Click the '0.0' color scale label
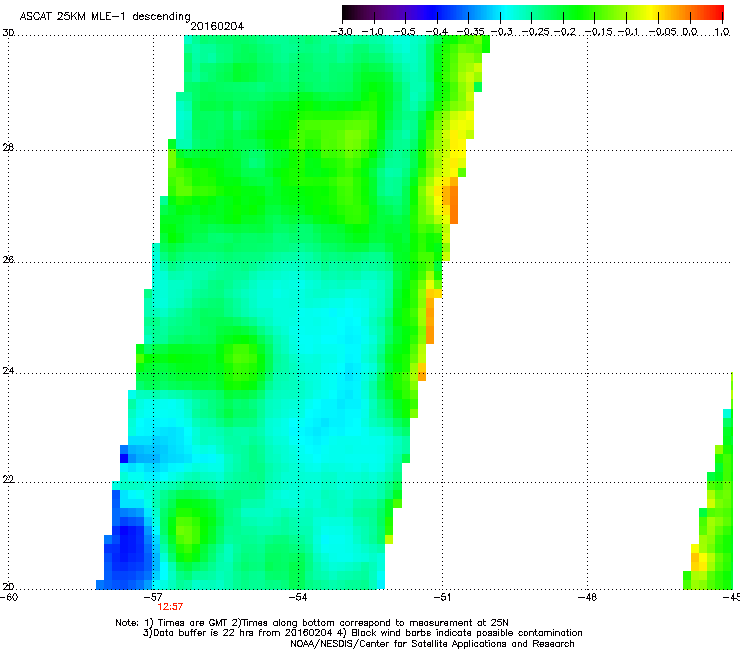 (690, 32)
